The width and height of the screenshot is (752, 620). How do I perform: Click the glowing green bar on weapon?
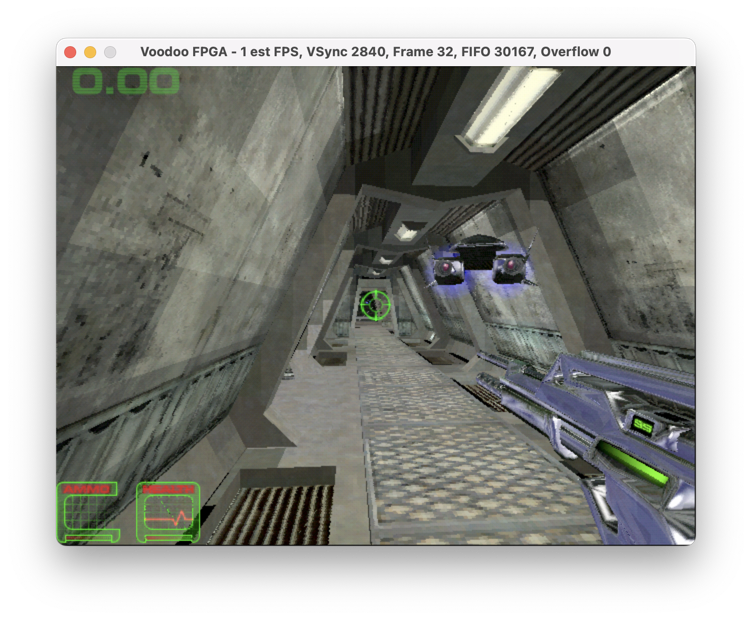(632, 462)
